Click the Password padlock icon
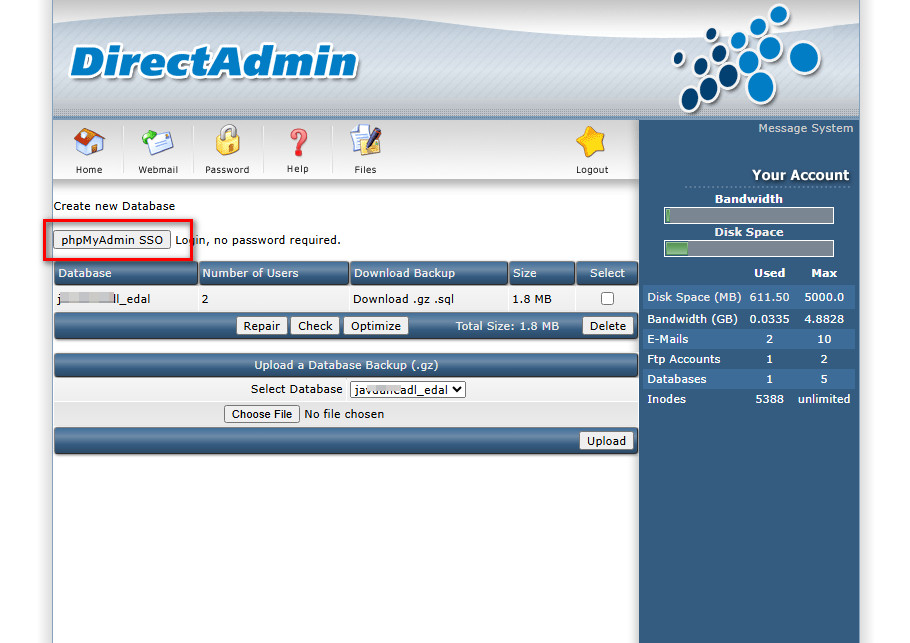Viewport: 910px width, 643px height. click(227, 143)
